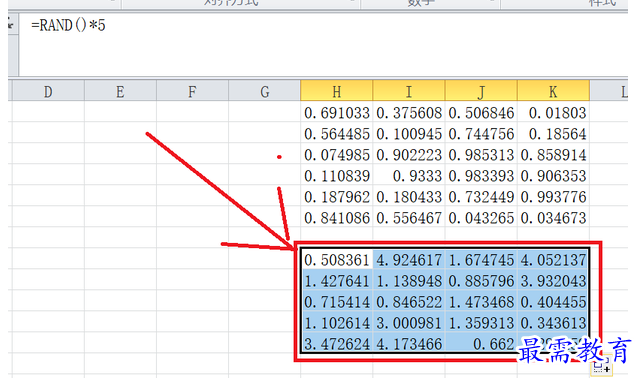Select cell with value 0.691033

tap(336, 112)
